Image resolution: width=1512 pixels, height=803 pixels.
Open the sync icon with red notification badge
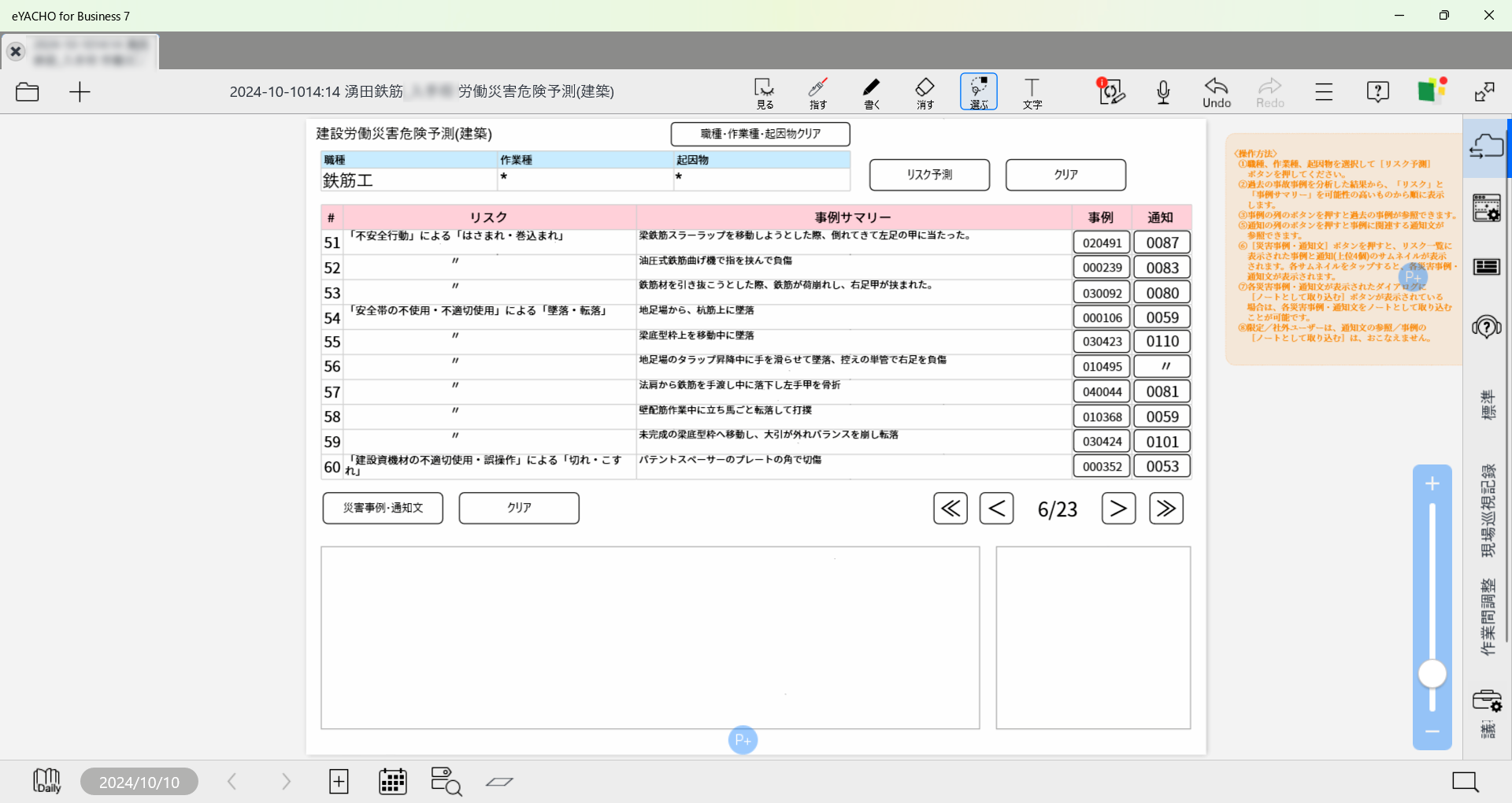tap(1111, 92)
